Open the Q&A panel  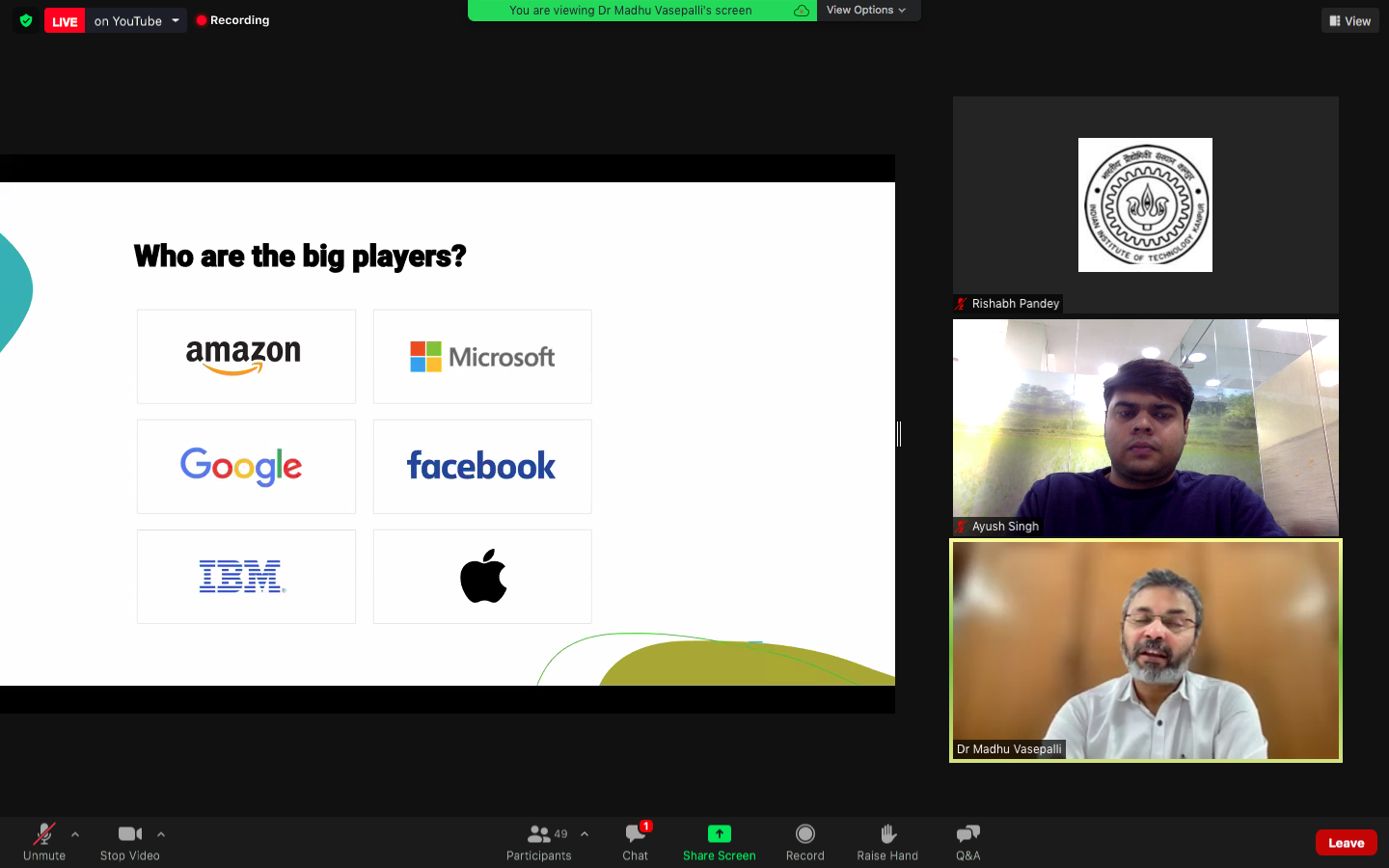click(x=968, y=842)
